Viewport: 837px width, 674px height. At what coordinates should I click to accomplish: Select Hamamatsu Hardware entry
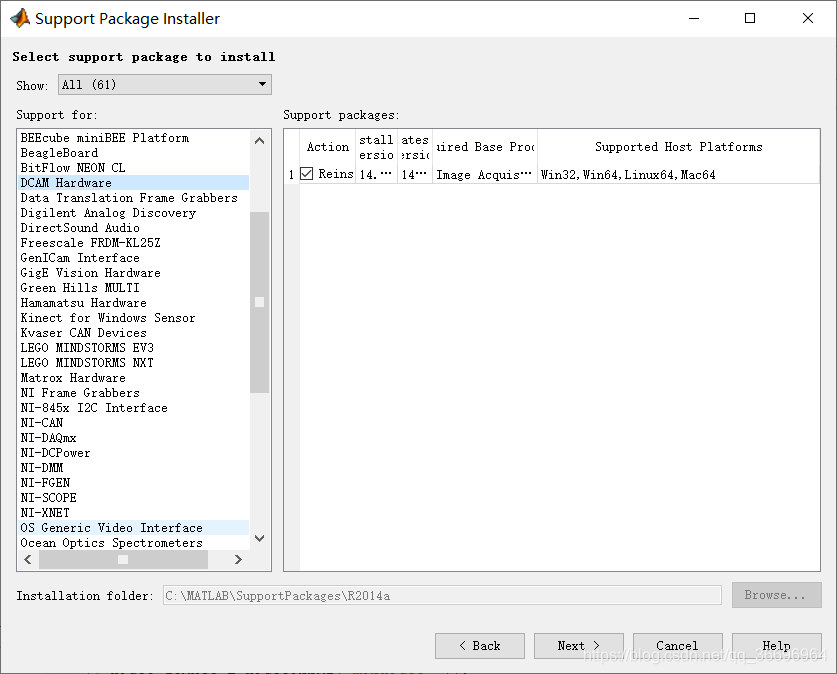[x=133, y=303]
